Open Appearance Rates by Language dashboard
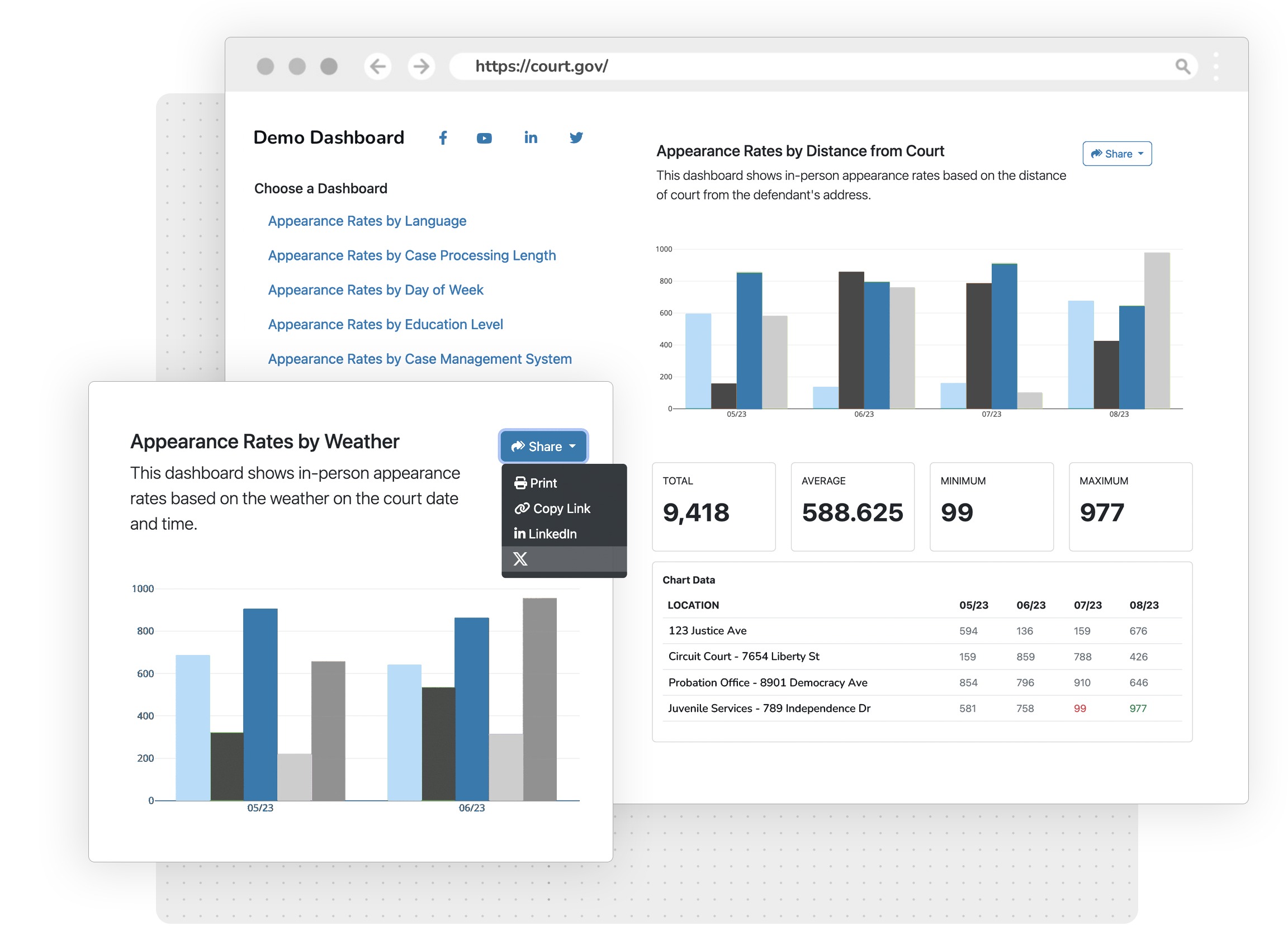 tap(367, 221)
